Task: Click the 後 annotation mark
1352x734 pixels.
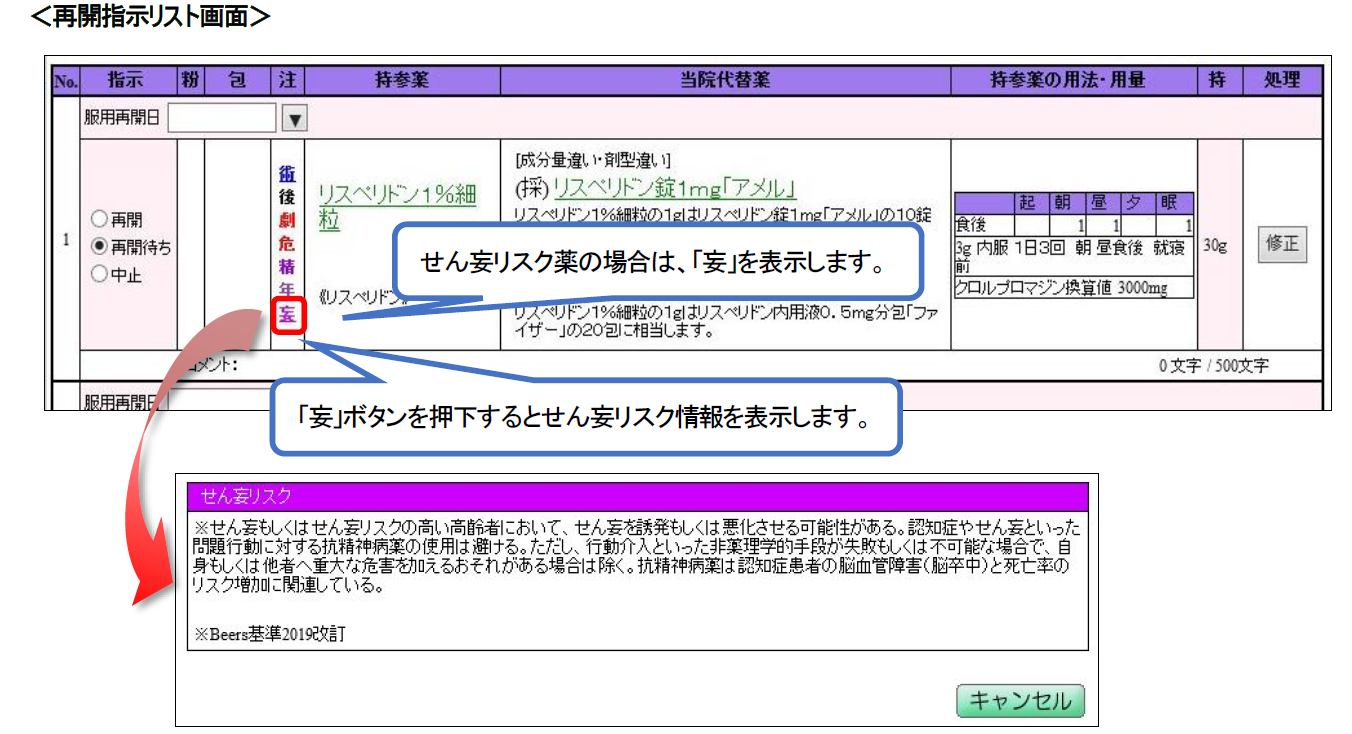Action: coord(288,197)
